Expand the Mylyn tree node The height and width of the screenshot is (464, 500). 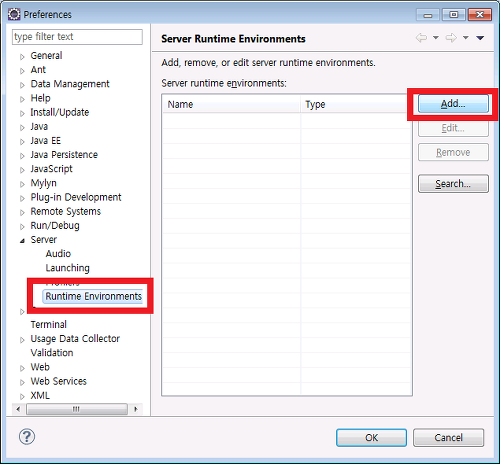[x=22, y=184]
